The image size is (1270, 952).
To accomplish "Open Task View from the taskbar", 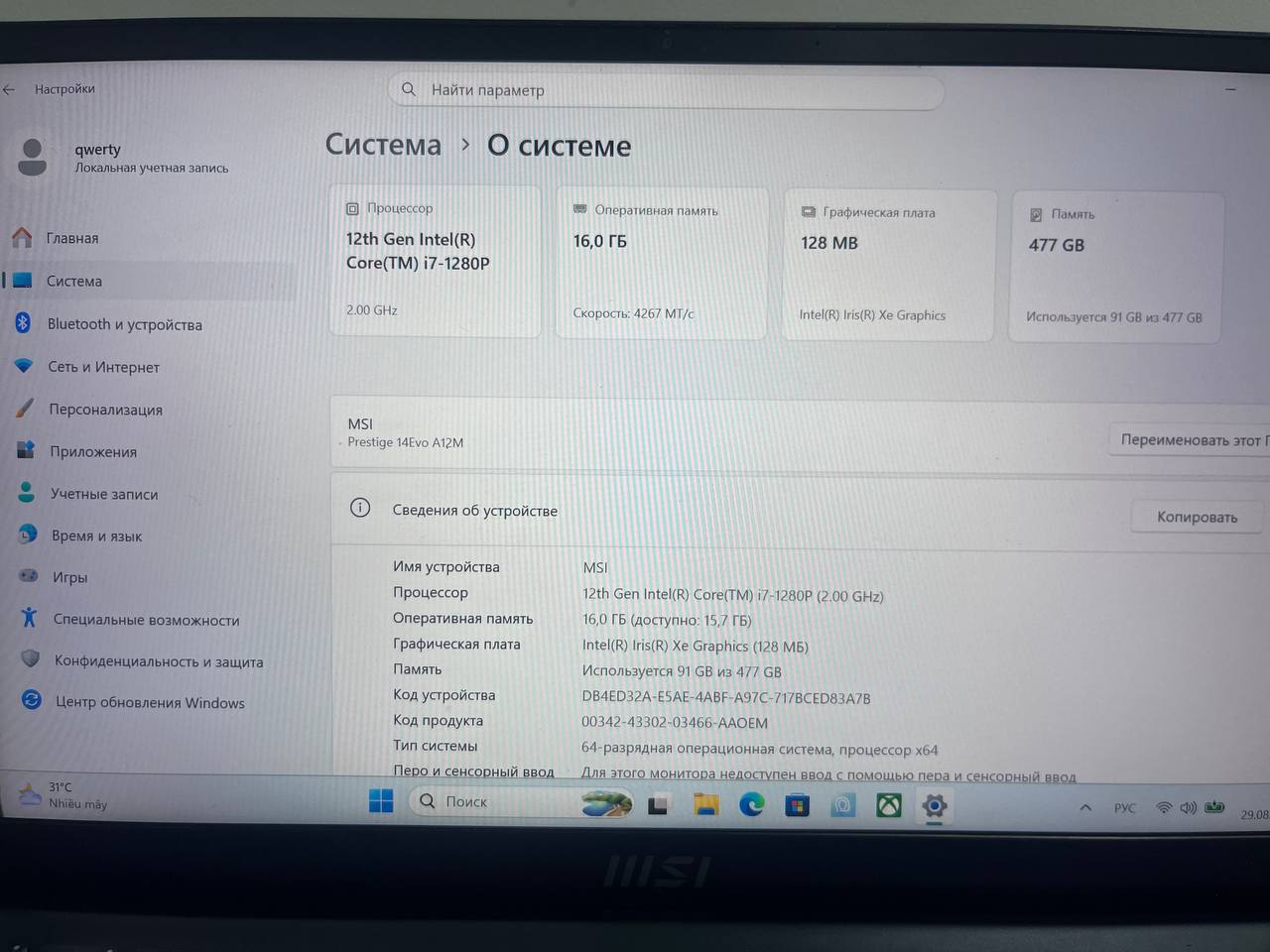I will coord(658,804).
